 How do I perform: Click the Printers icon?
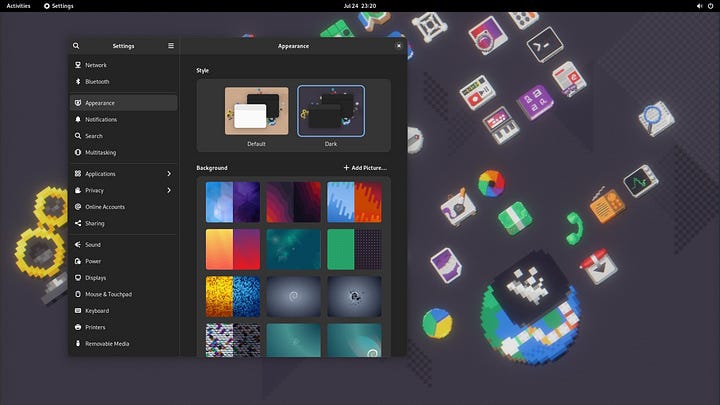[x=78, y=327]
